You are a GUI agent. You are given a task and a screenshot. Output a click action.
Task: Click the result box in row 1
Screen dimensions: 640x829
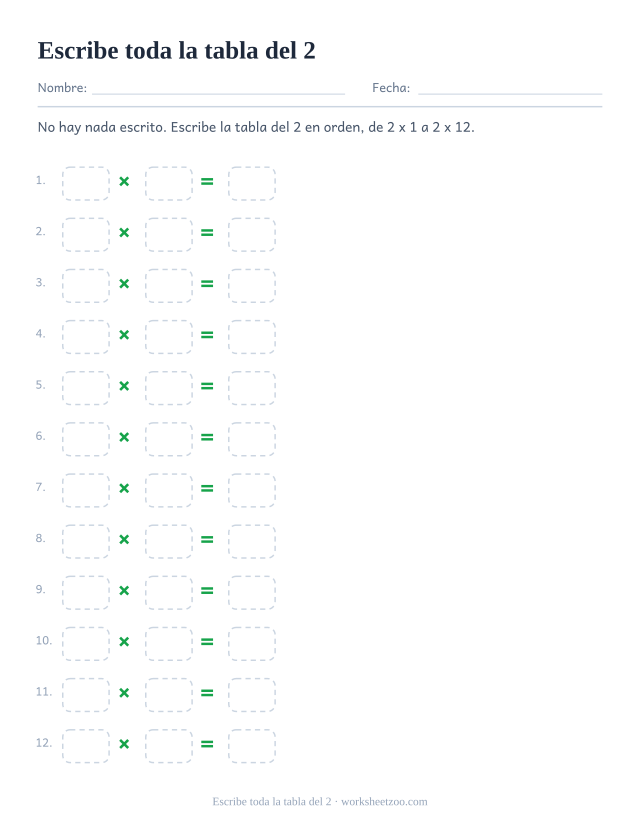(x=252, y=183)
